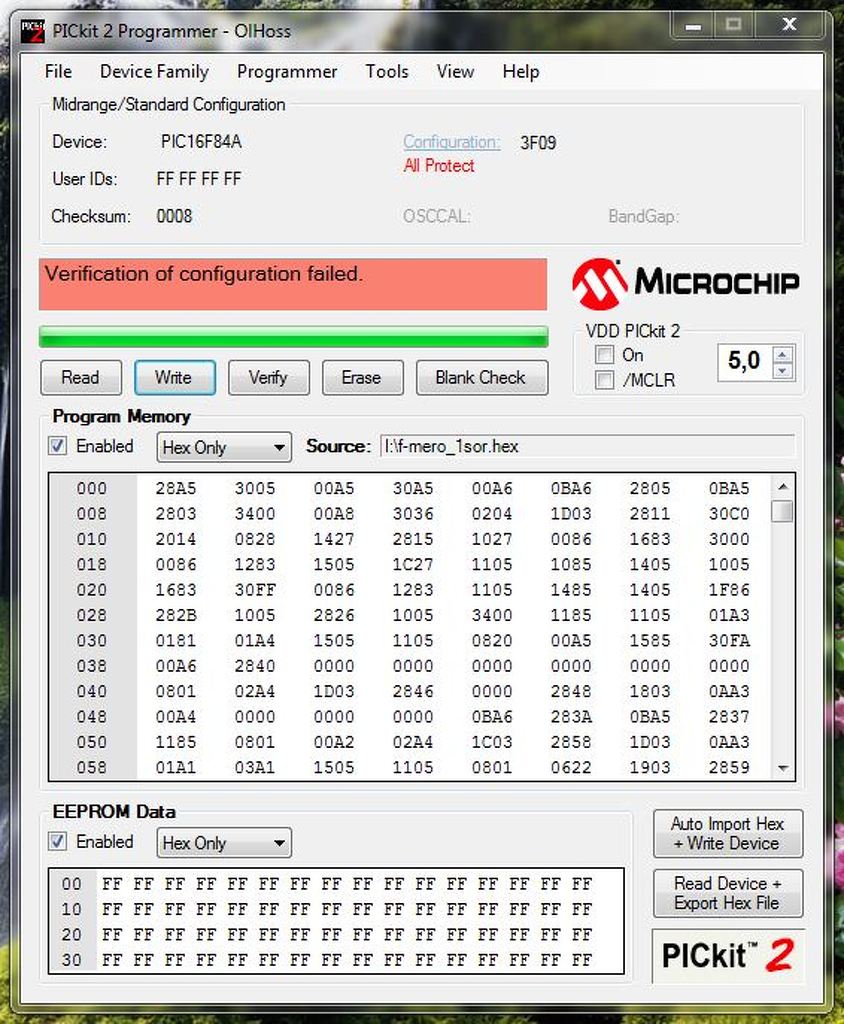
Task: Click the User IDs value FF FF FF FF
Action: tap(199, 179)
